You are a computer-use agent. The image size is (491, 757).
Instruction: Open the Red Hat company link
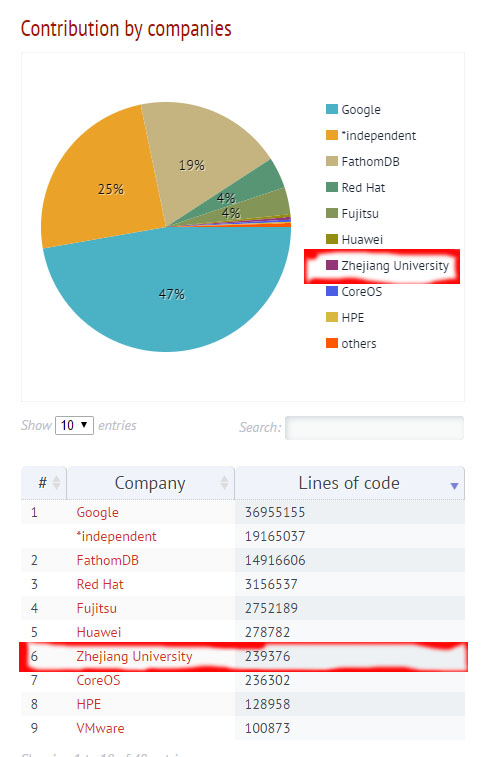coord(100,584)
